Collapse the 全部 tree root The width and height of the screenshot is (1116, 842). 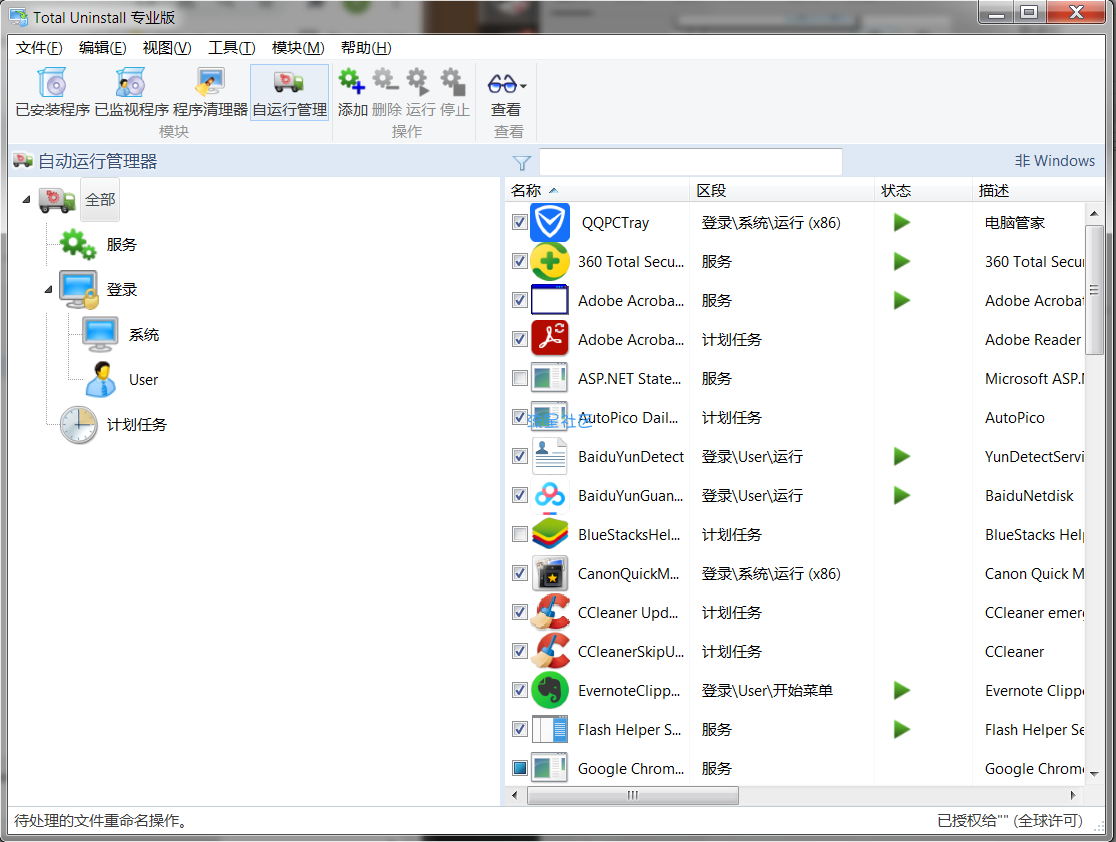click(26, 200)
